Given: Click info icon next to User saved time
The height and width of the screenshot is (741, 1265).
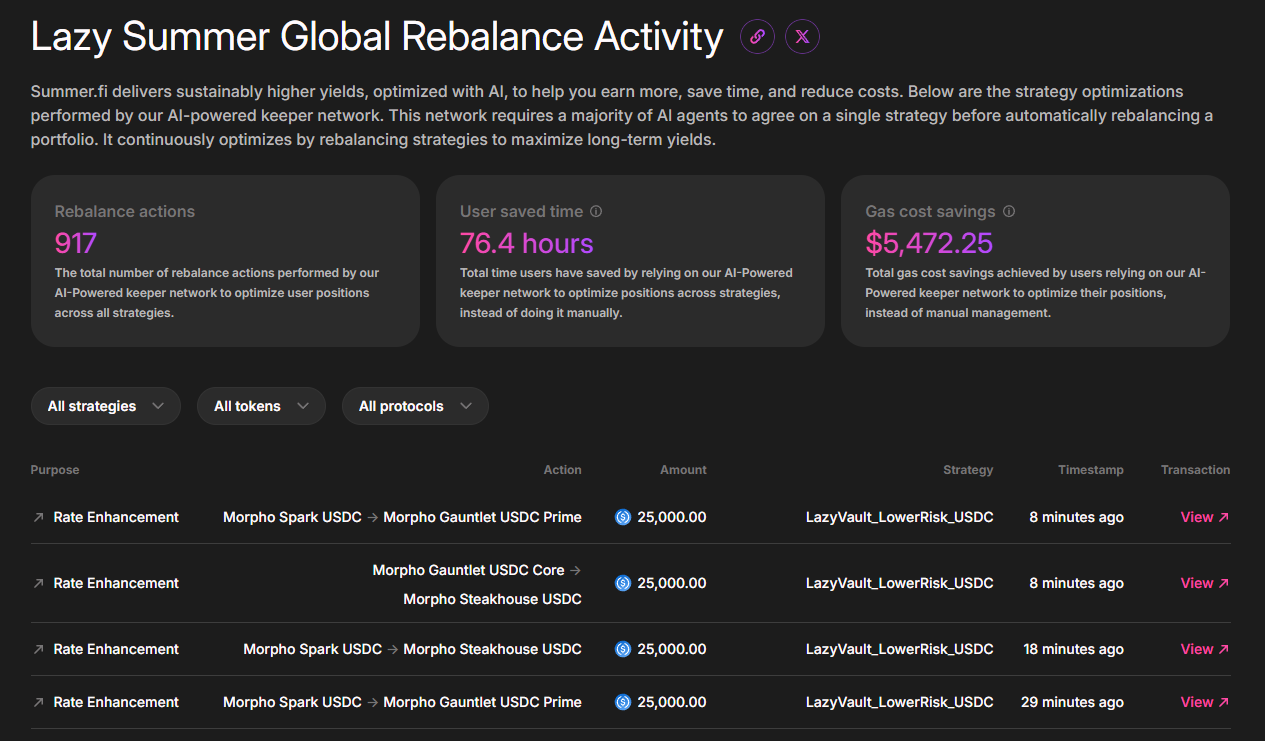Looking at the screenshot, I should click(596, 212).
